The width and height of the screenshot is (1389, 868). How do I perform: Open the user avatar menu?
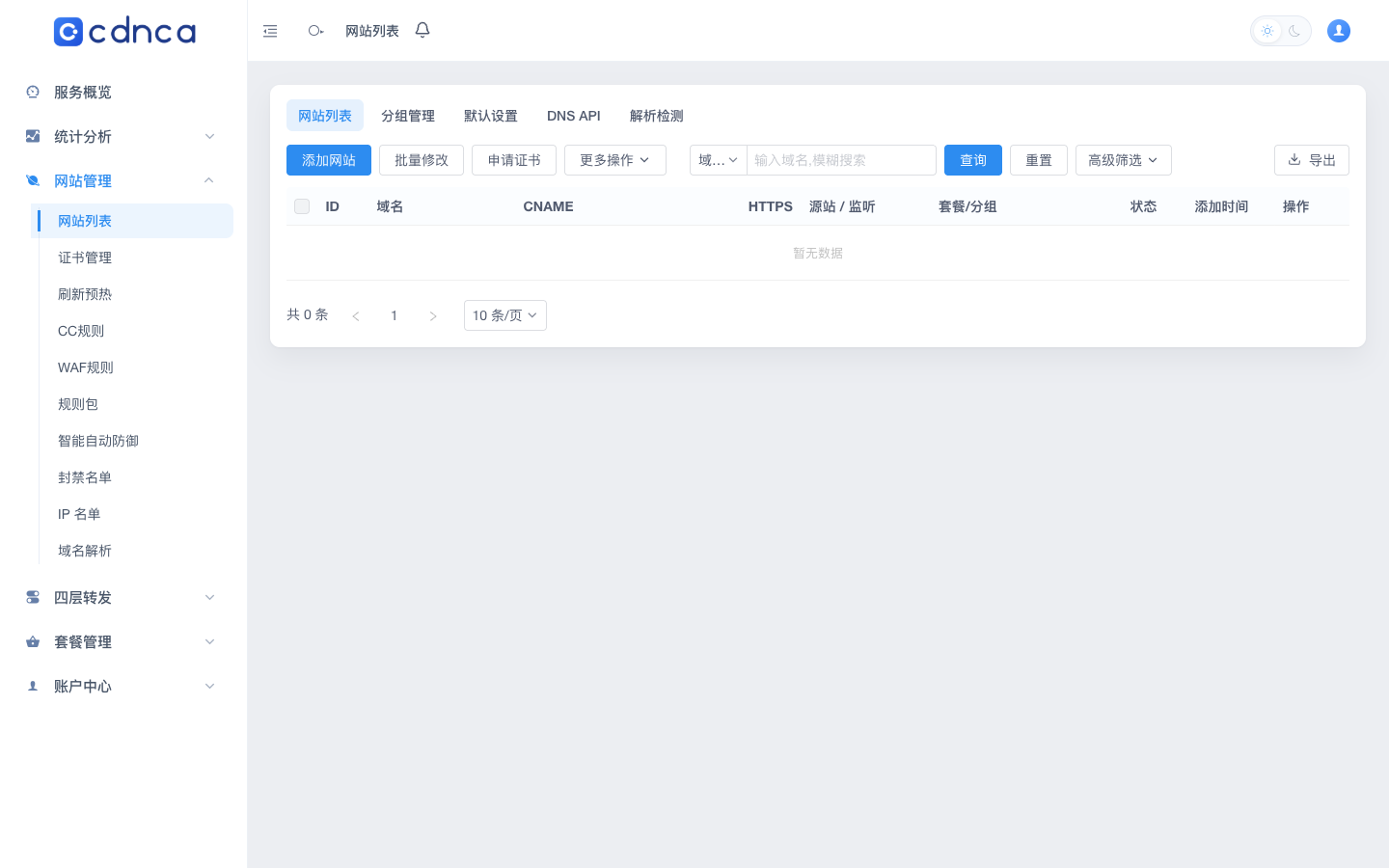tap(1339, 31)
